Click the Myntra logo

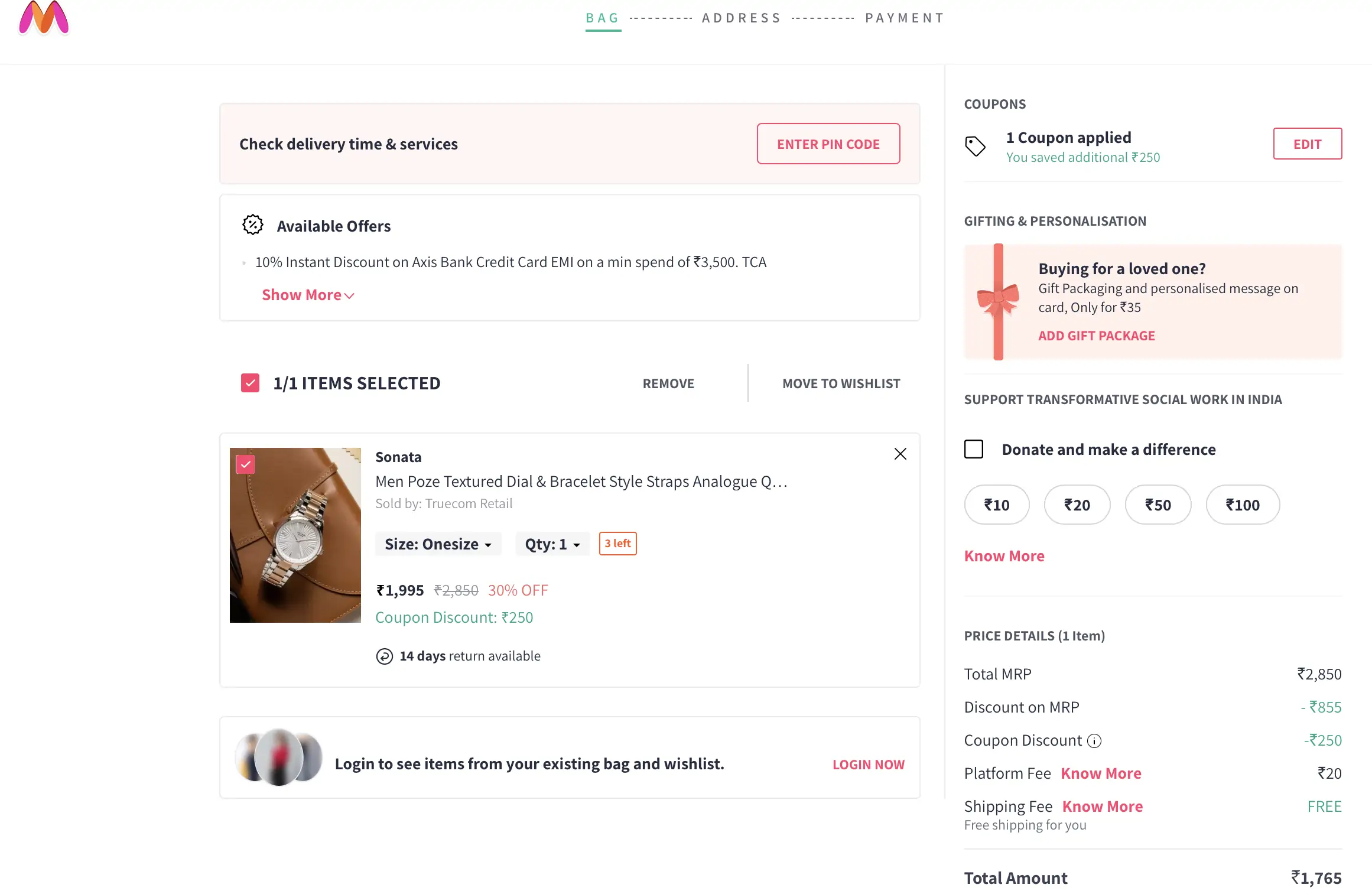coord(43,18)
